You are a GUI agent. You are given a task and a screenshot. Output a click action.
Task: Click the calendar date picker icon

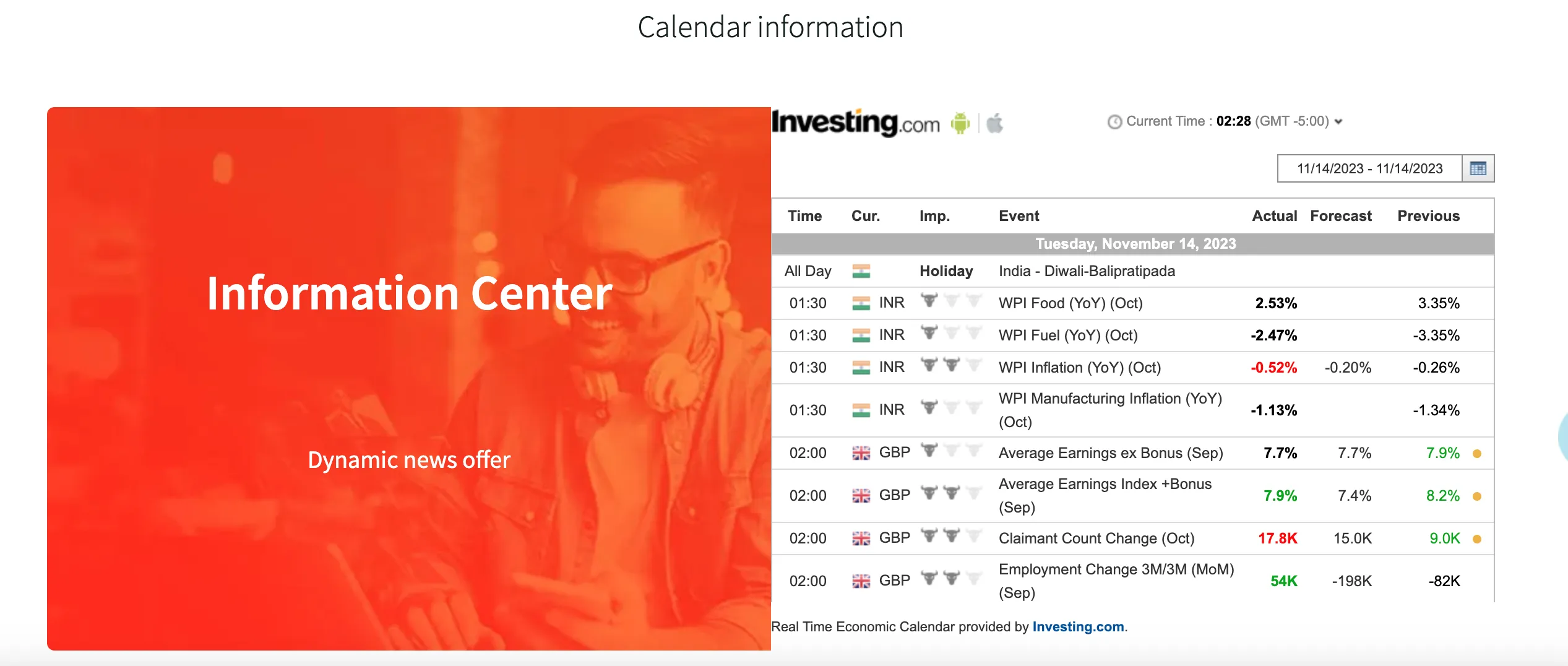(1478, 168)
